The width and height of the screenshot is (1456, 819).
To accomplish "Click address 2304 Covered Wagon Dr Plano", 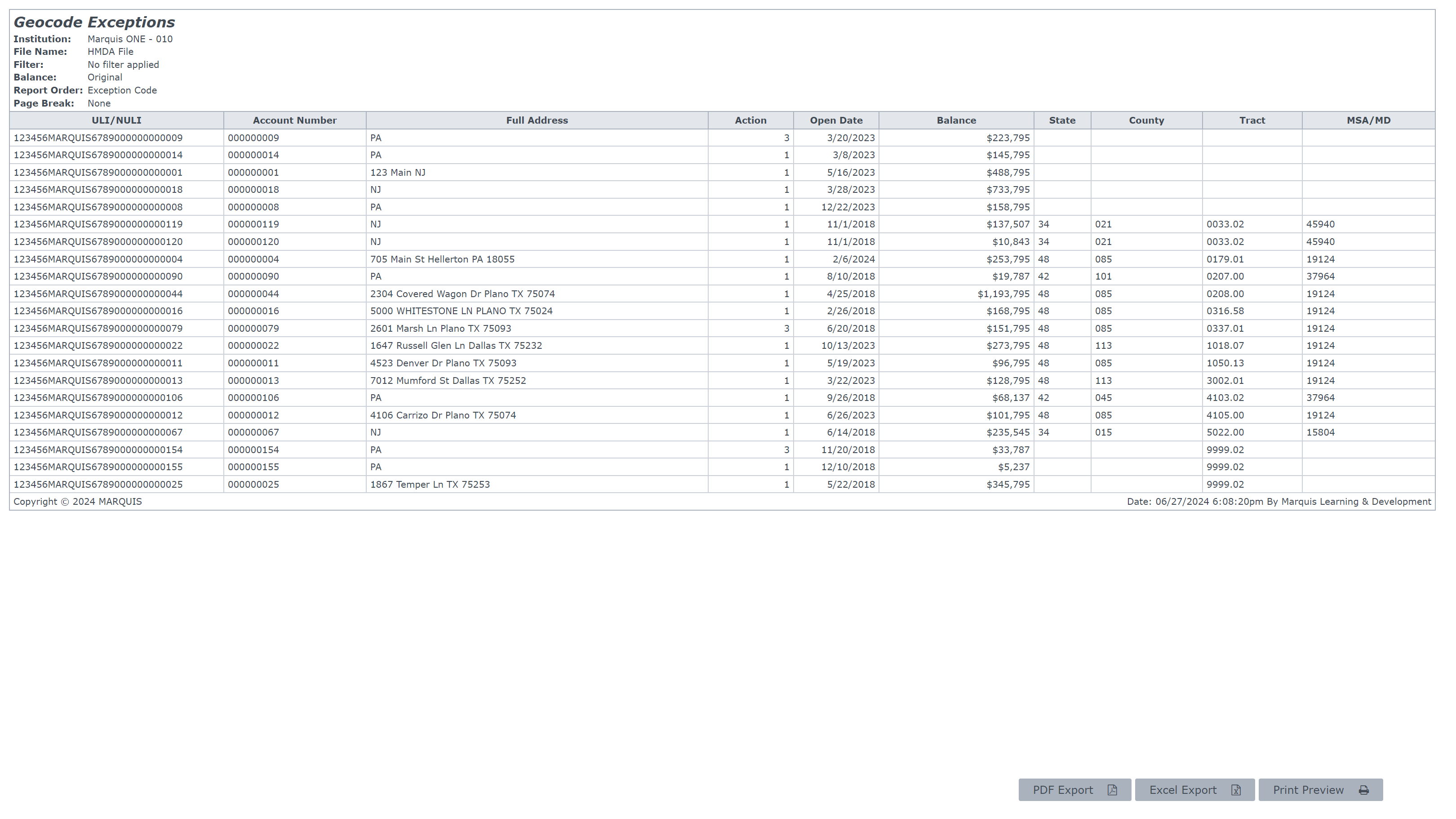I will pos(462,294).
